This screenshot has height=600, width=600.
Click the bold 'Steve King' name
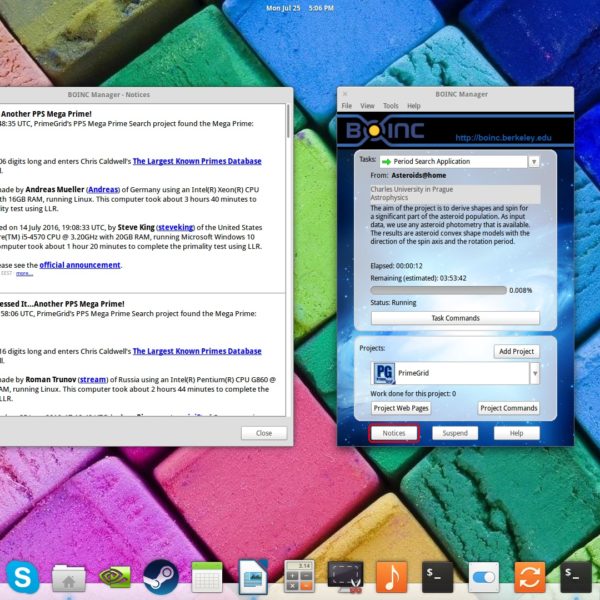click(136, 227)
